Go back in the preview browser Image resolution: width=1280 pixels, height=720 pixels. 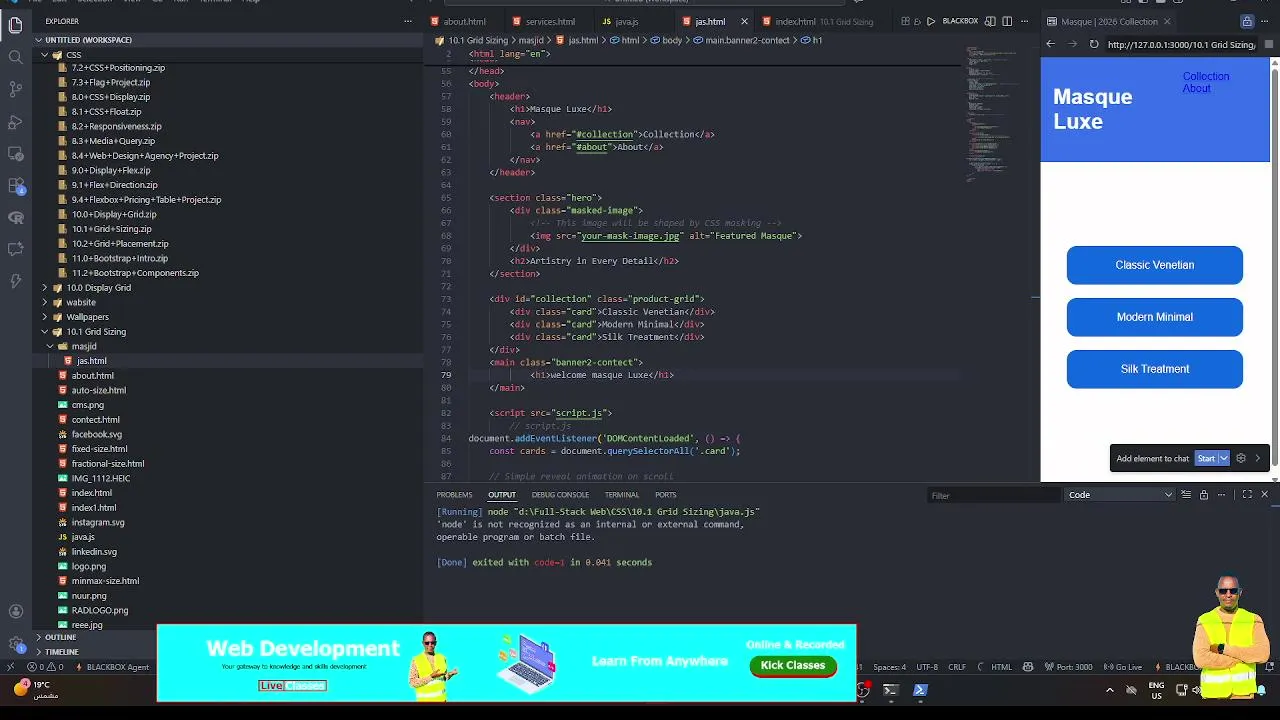coord(1050,44)
